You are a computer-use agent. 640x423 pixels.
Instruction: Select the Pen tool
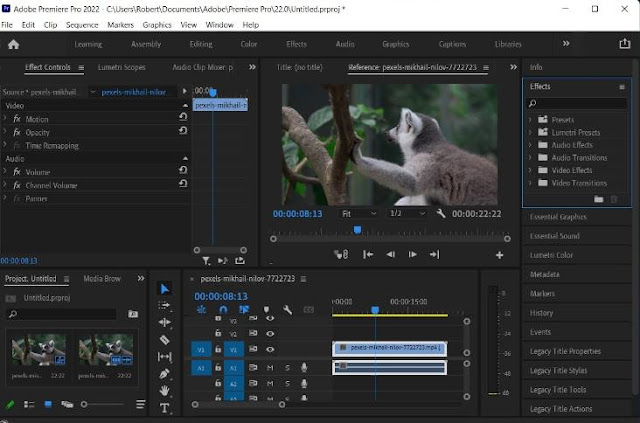pos(164,374)
